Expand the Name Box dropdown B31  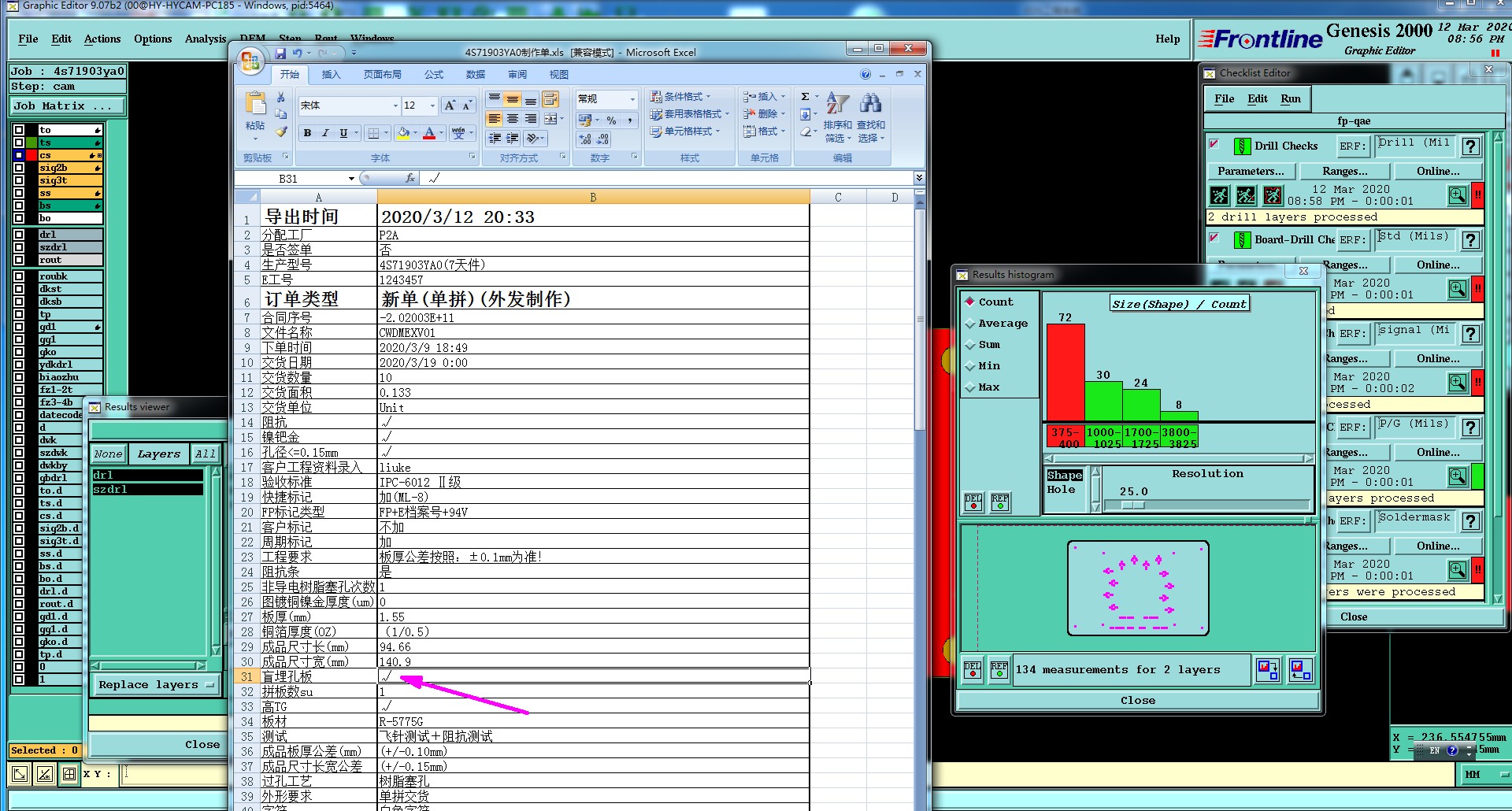coord(351,179)
